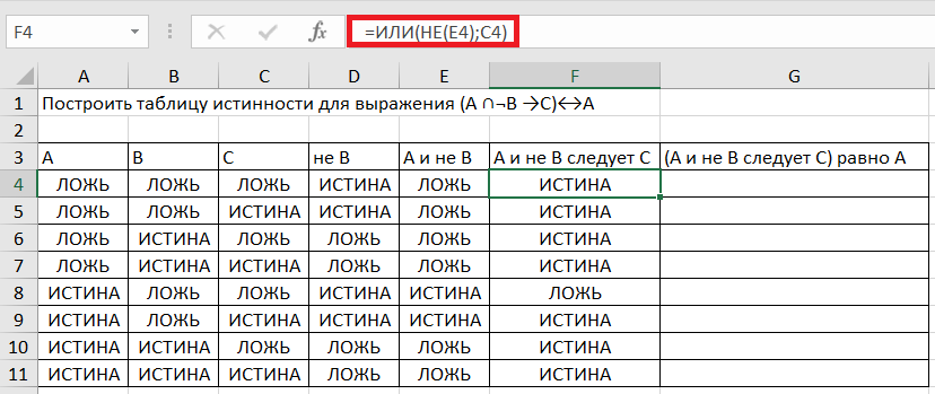The image size is (936, 394).
Task: Select cell E8 containing ИСТИНА
Action: [444, 293]
